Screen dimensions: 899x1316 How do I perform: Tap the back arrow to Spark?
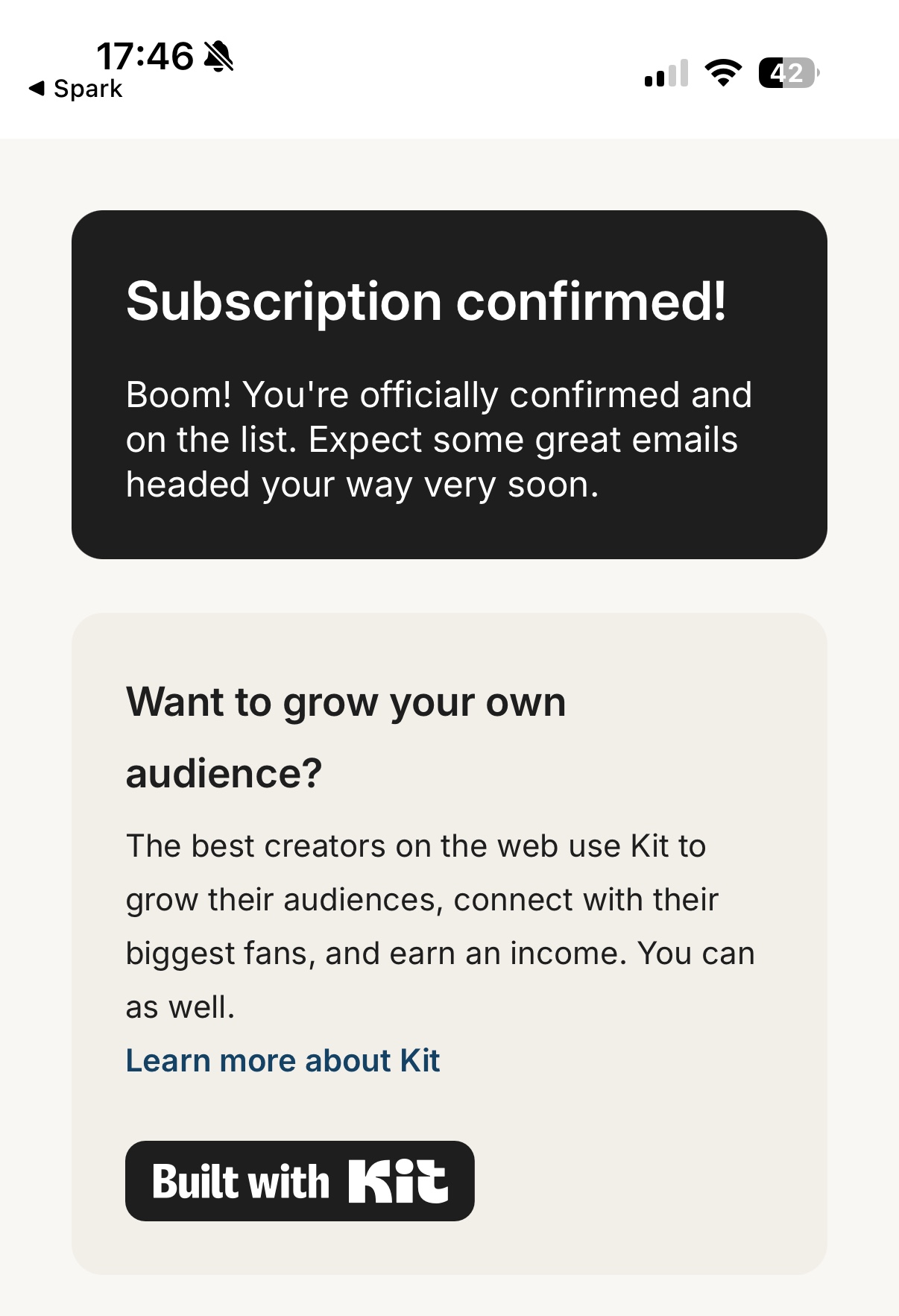pos(37,89)
